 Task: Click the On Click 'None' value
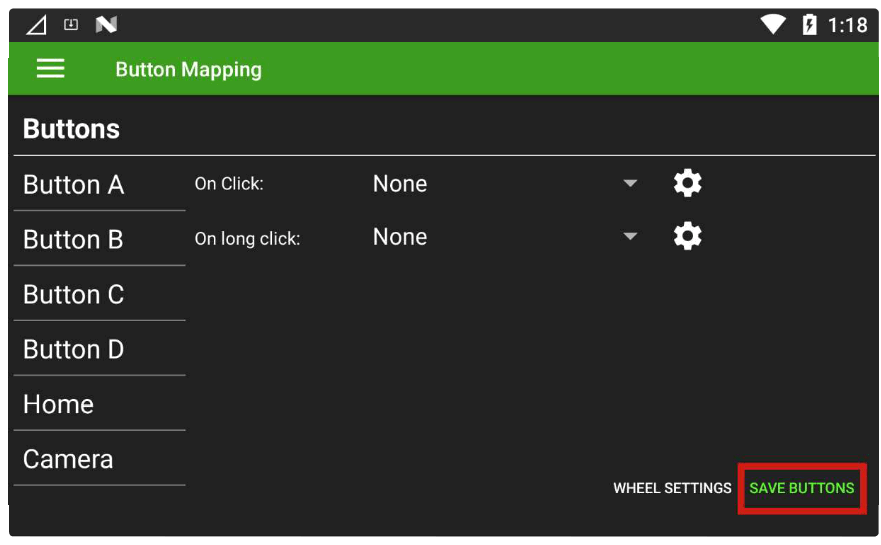(400, 184)
